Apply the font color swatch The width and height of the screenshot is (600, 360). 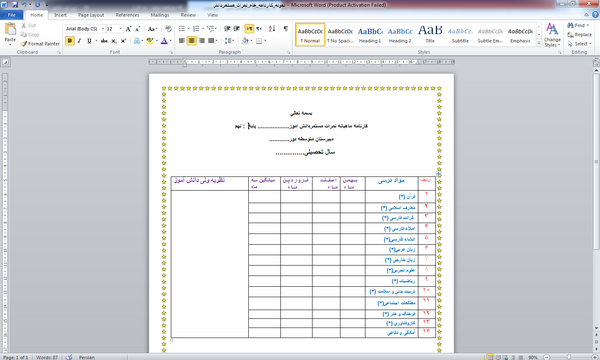tap(164, 41)
